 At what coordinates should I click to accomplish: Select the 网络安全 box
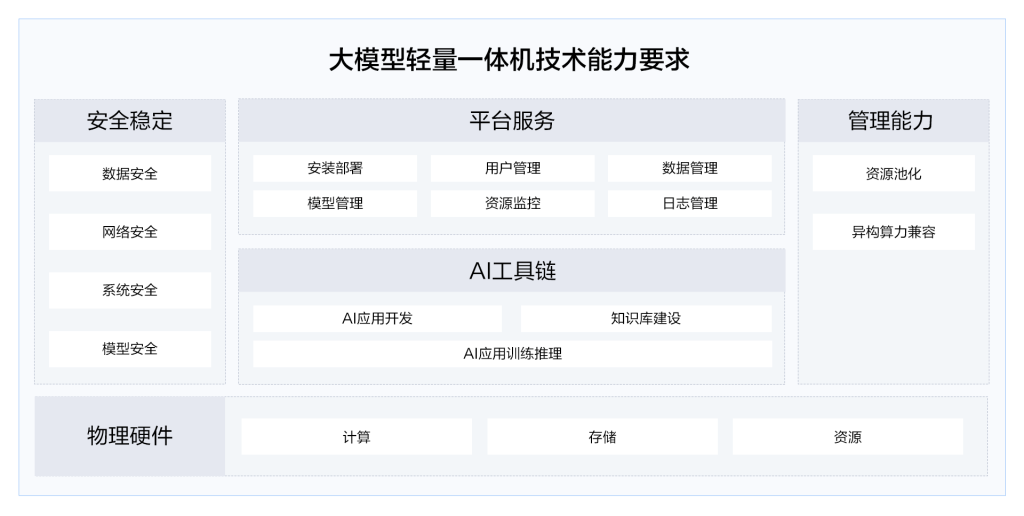click(x=130, y=232)
